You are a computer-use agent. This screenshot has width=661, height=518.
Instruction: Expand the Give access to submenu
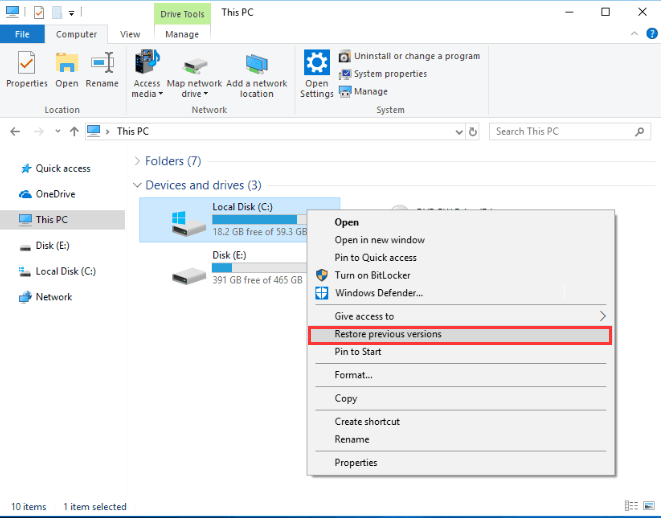pos(364,316)
